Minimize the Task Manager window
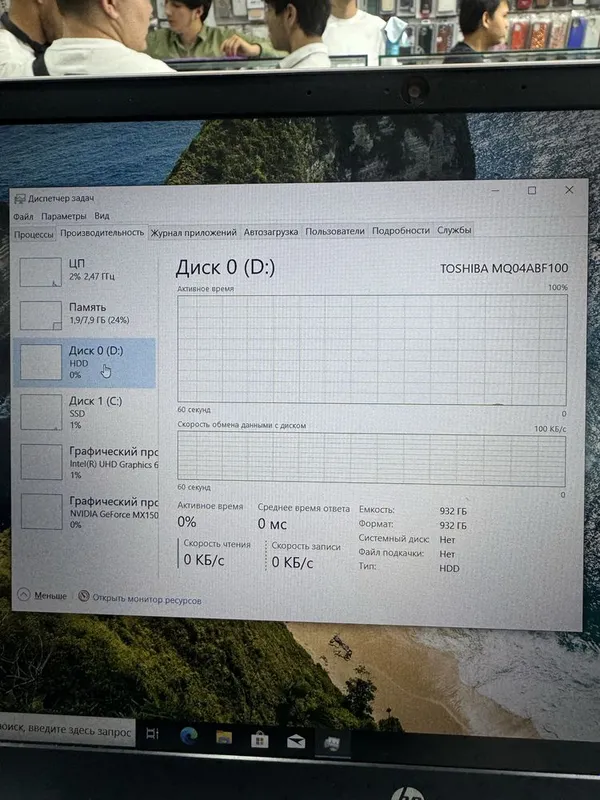The height and width of the screenshot is (800, 600). [496, 191]
